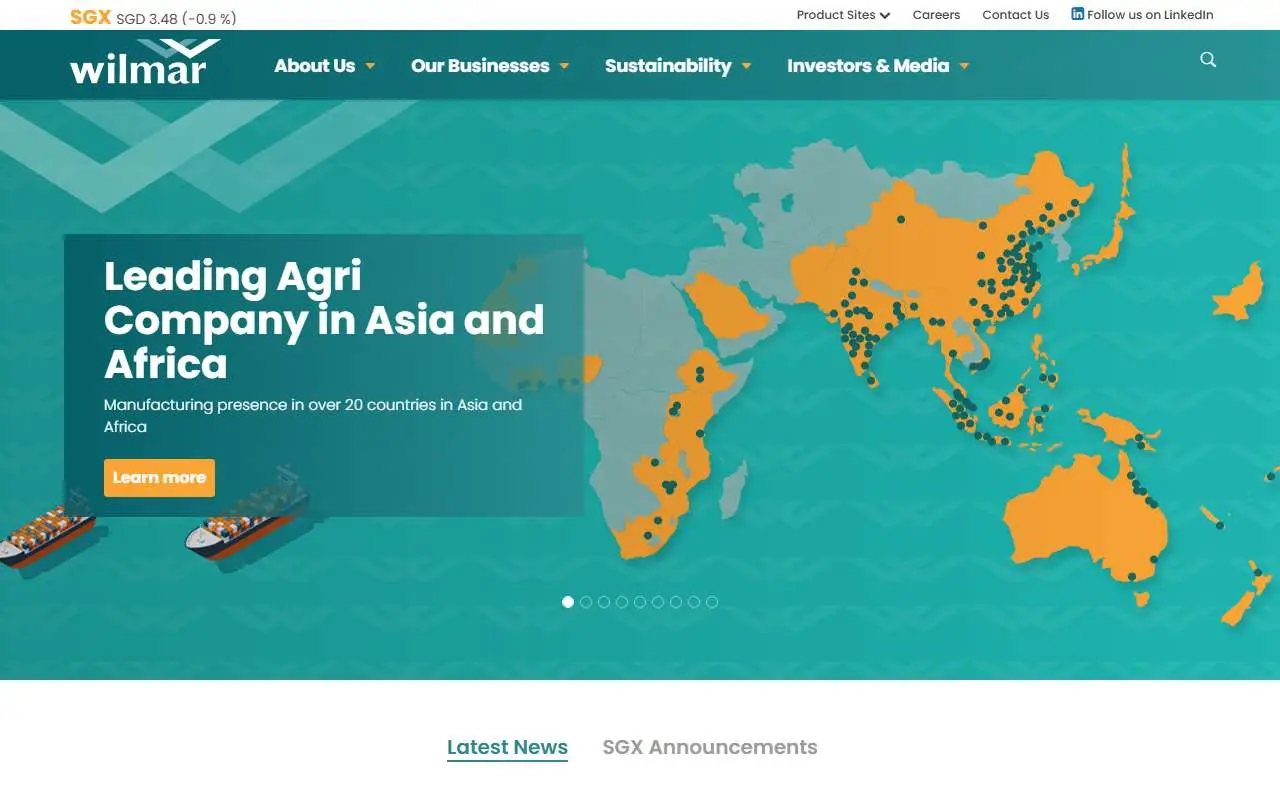Open the Product Sites dropdown
Image resolution: width=1280 pixels, height=800 pixels.
843,15
